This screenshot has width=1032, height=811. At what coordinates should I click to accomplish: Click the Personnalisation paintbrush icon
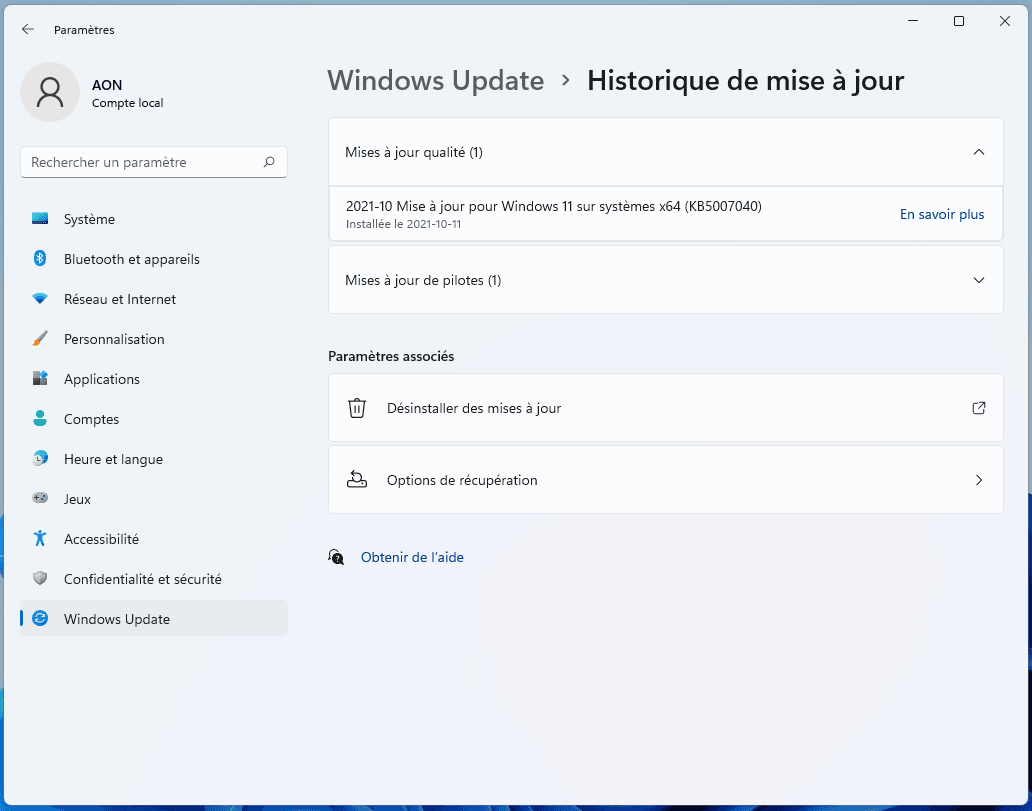(40, 339)
